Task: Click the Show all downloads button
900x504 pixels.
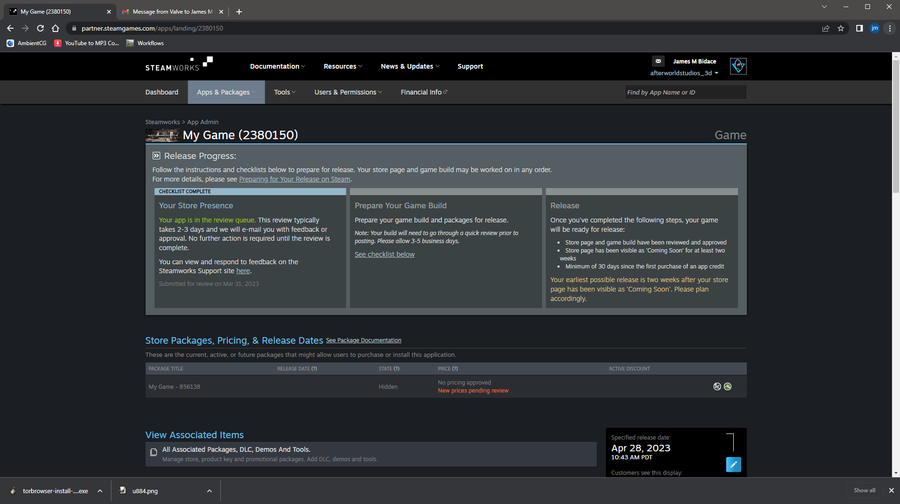Action: [x=864, y=490]
